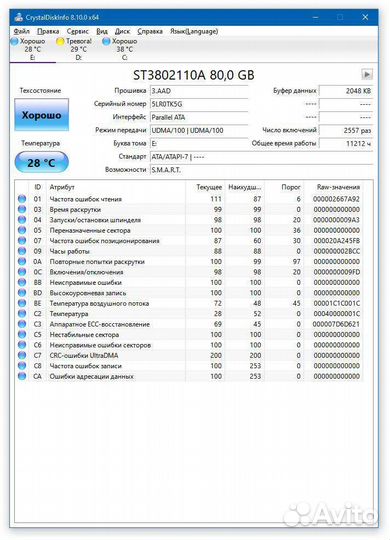Open the Диск menu
Screen dimensions: 390x540
[x=122, y=31]
